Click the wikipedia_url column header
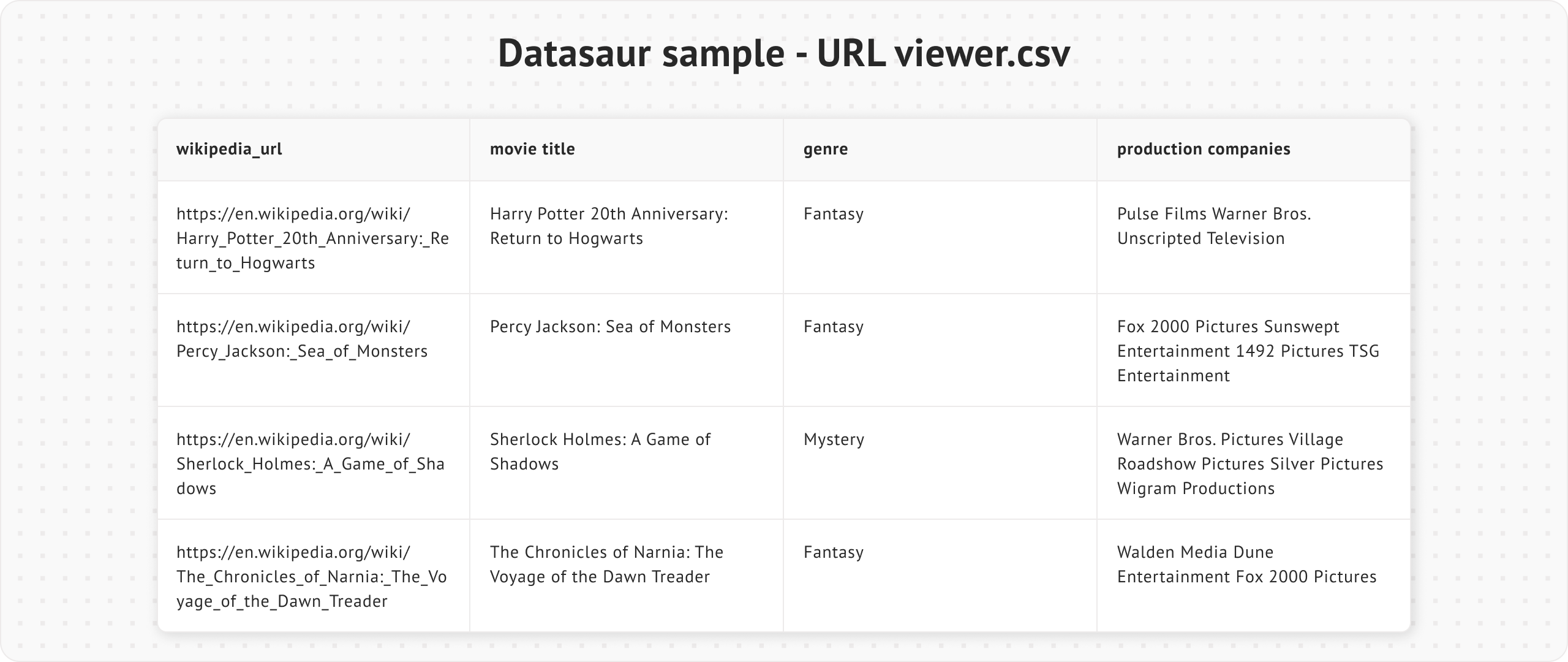This screenshot has height=662, width=1568. click(229, 149)
